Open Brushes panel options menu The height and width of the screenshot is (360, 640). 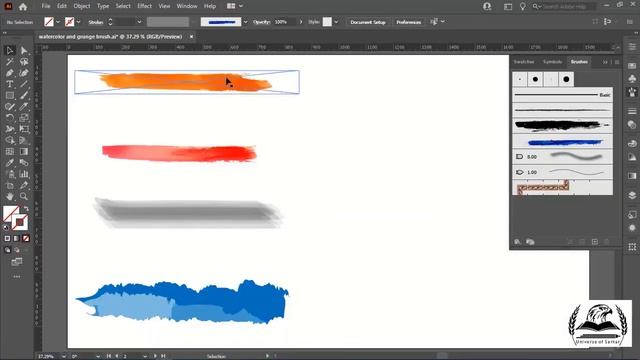[617, 62]
